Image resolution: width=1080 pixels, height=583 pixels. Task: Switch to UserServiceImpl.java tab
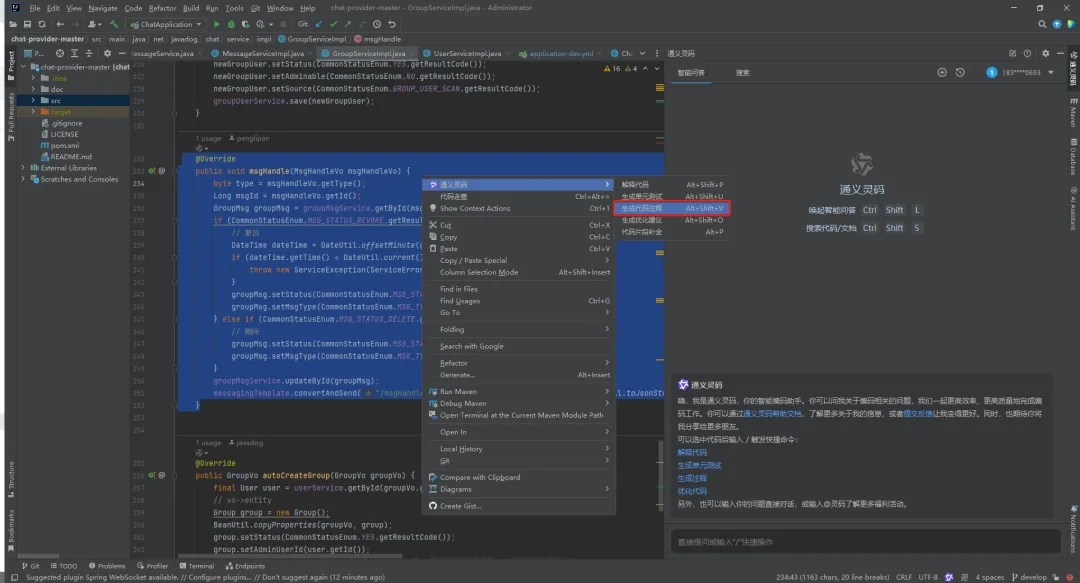click(467, 53)
